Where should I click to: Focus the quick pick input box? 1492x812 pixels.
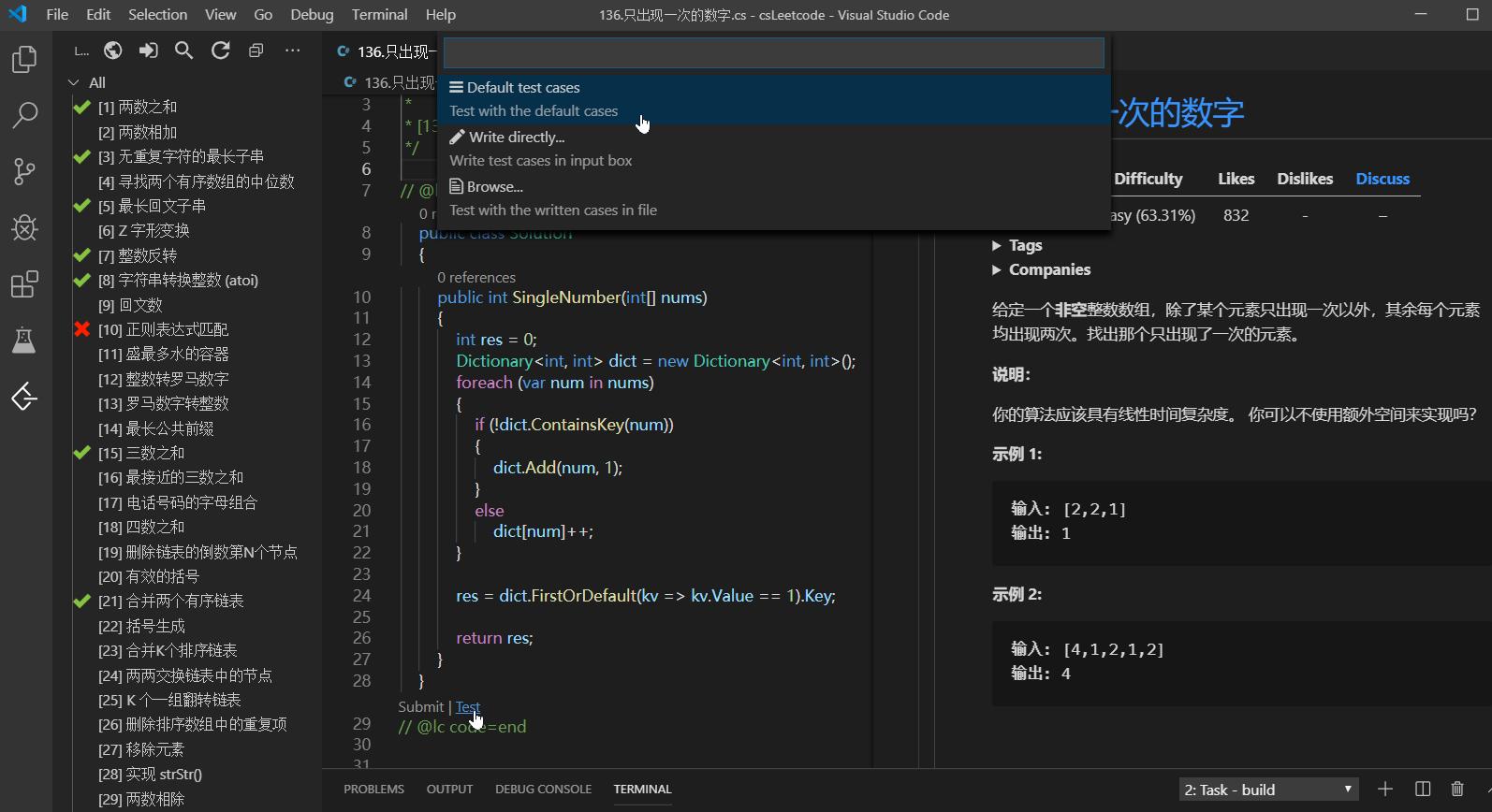pyautogui.click(x=774, y=53)
